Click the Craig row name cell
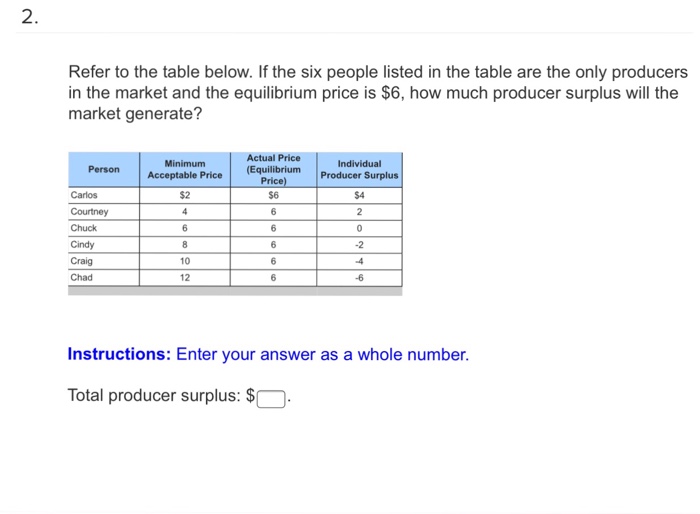 click(x=104, y=261)
